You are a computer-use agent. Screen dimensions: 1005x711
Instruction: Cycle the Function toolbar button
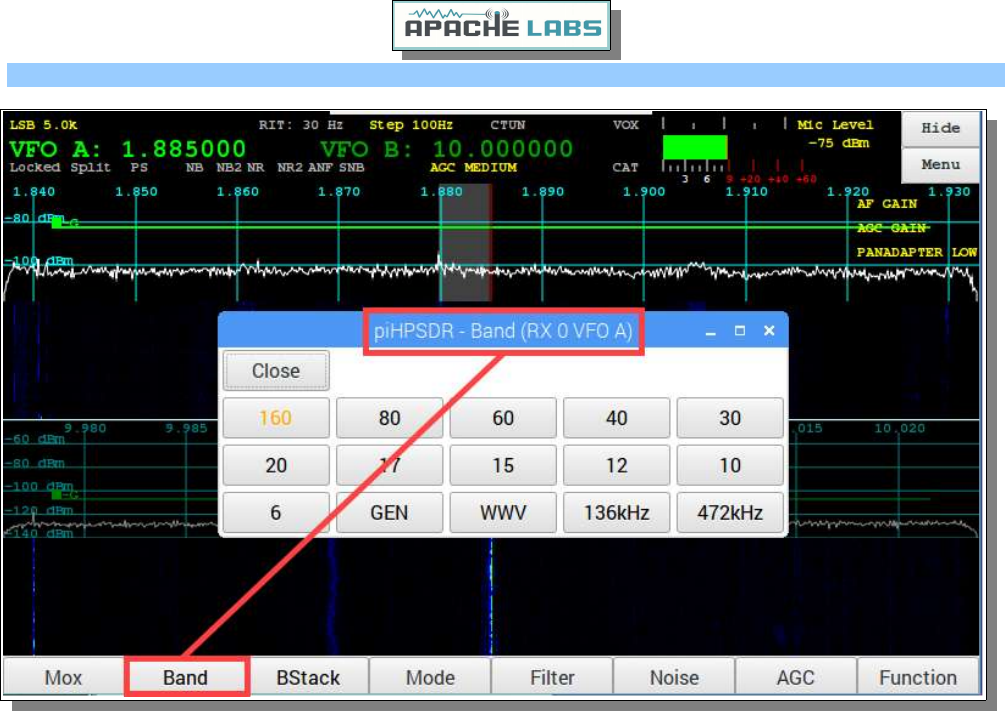(918, 677)
